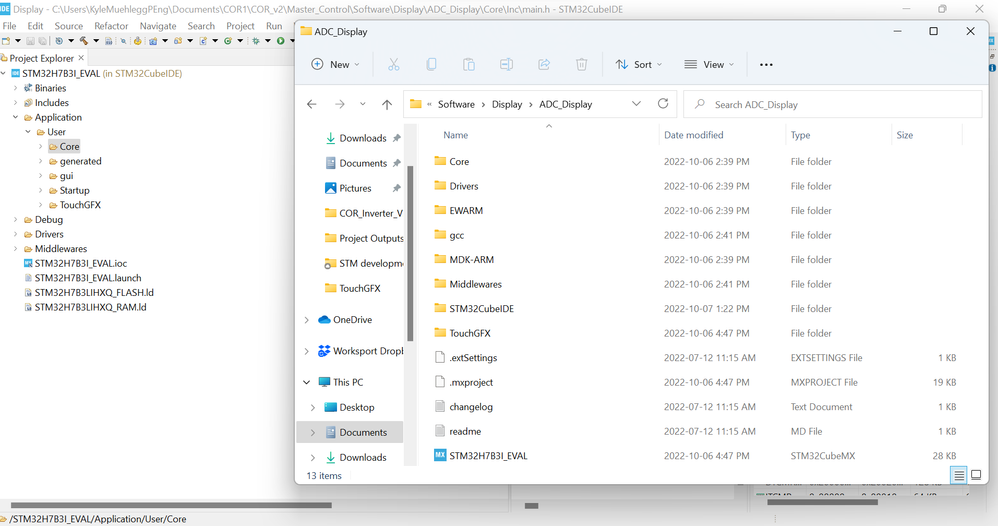998x526 pixels.
Task: Sort by the Type column header
Action: pyautogui.click(x=800, y=135)
